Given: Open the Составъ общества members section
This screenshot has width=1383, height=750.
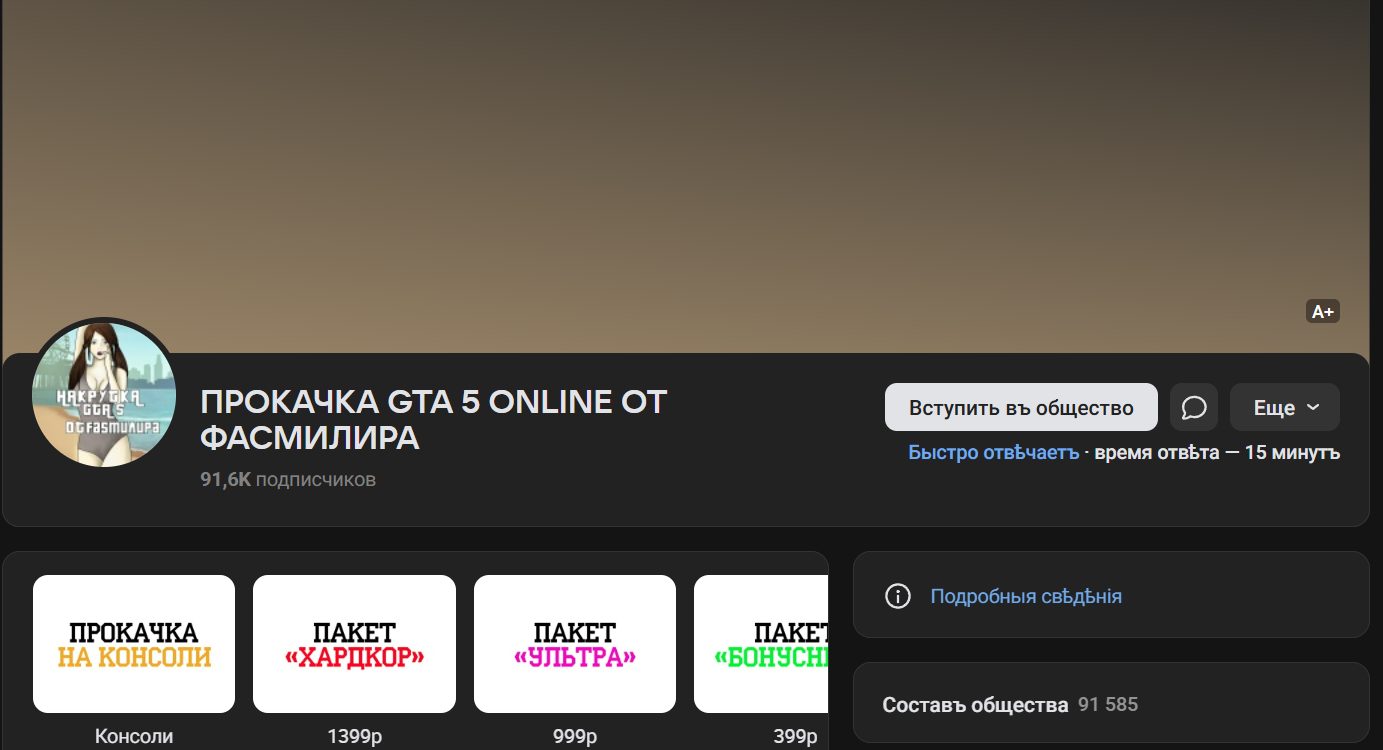Looking at the screenshot, I should (1110, 704).
